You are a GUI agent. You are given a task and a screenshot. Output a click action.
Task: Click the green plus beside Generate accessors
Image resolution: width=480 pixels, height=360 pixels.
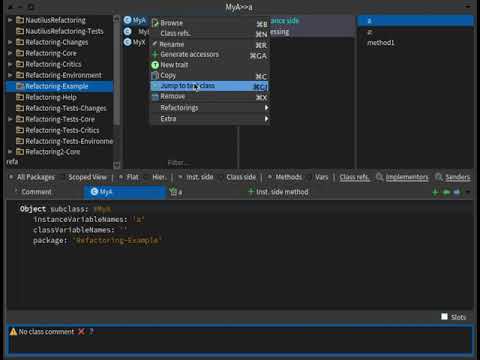point(155,54)
